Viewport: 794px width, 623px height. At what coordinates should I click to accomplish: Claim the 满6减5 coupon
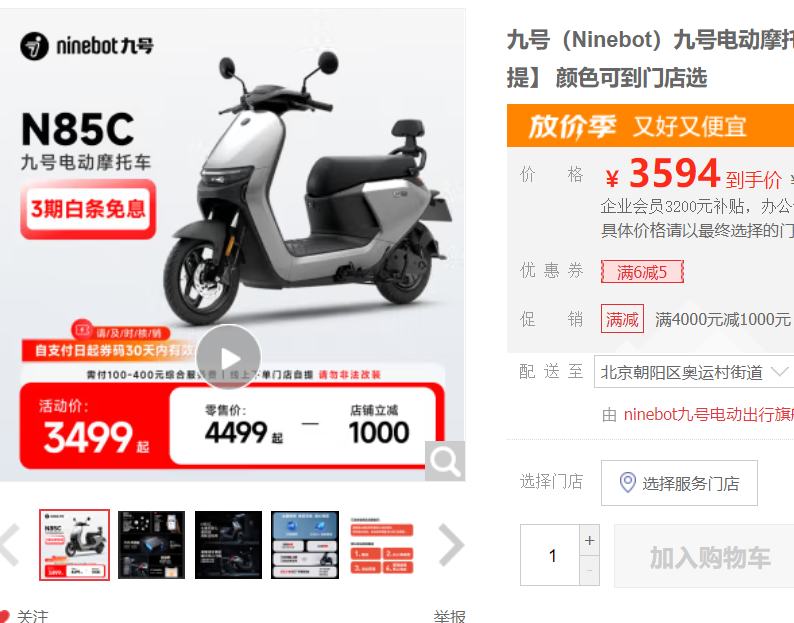(642, 272)
